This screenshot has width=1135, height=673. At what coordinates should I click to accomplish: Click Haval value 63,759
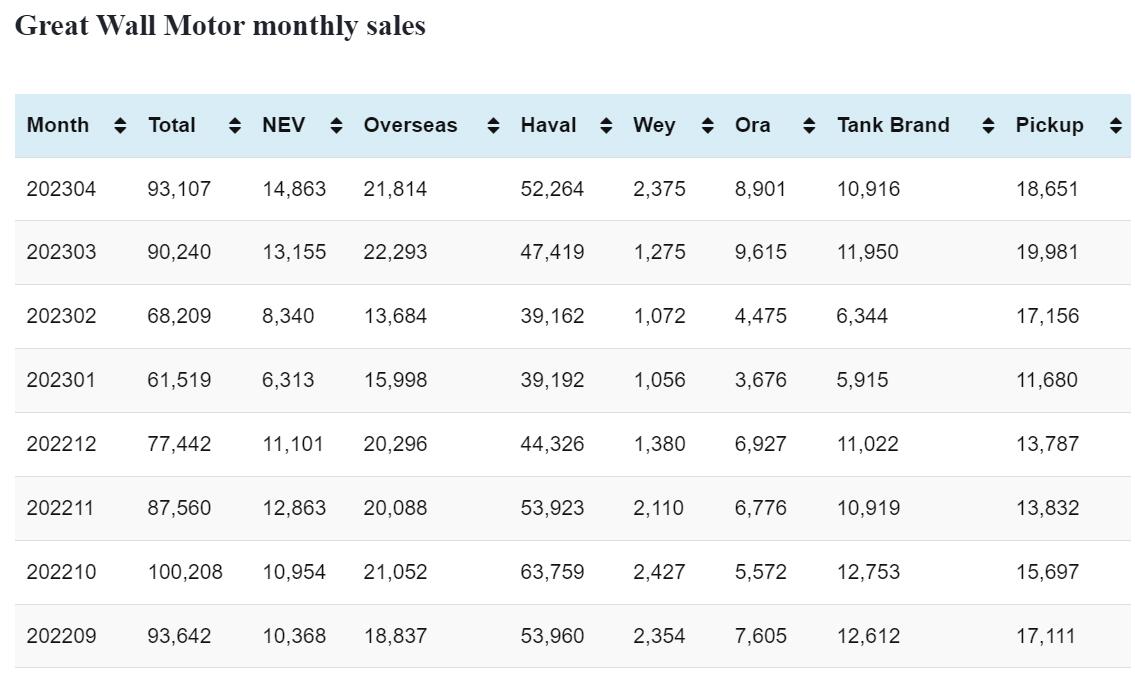(552, 572)
